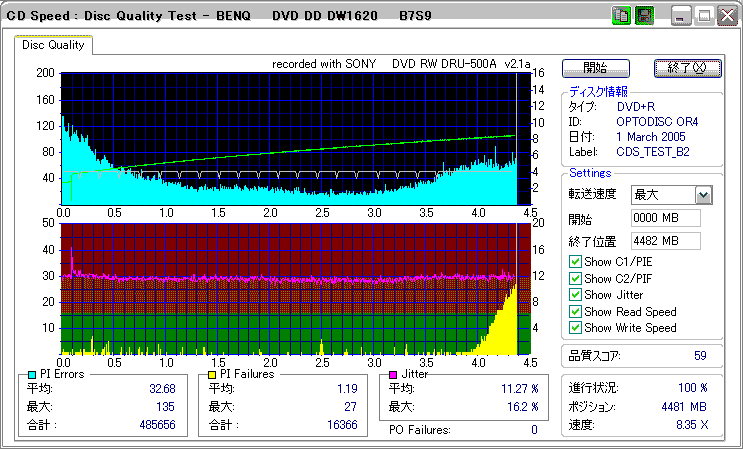
Task: Close the CD Speed window
Action: [727, 16]
